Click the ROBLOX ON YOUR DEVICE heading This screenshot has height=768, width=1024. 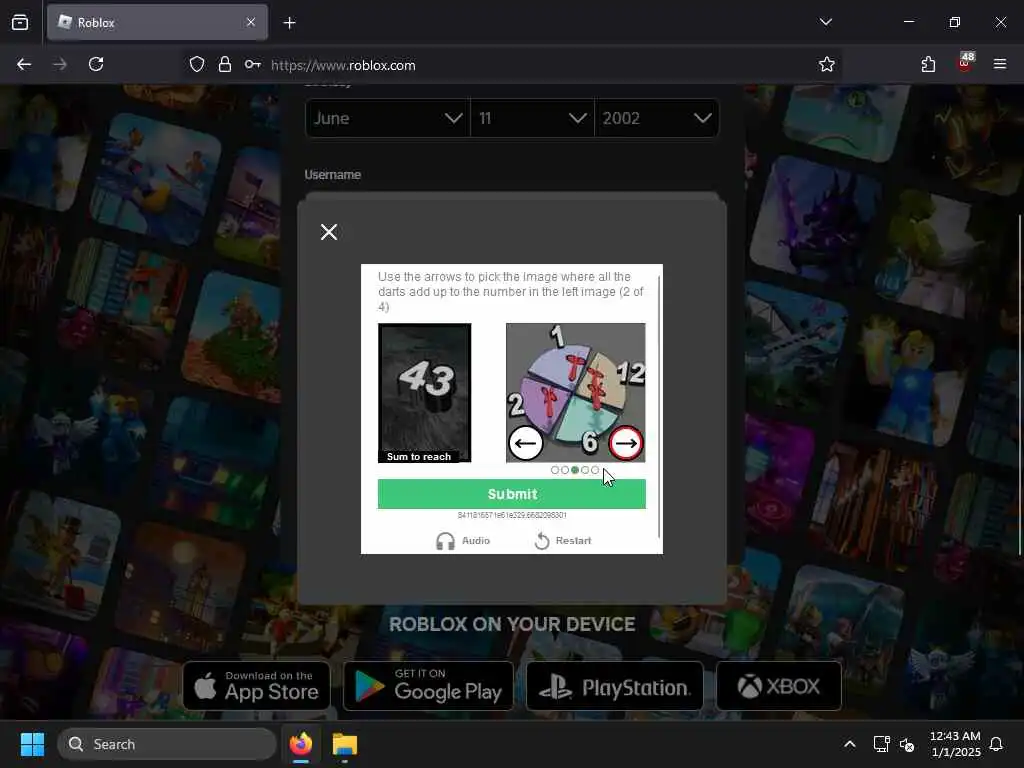click(x=512, y=624)
